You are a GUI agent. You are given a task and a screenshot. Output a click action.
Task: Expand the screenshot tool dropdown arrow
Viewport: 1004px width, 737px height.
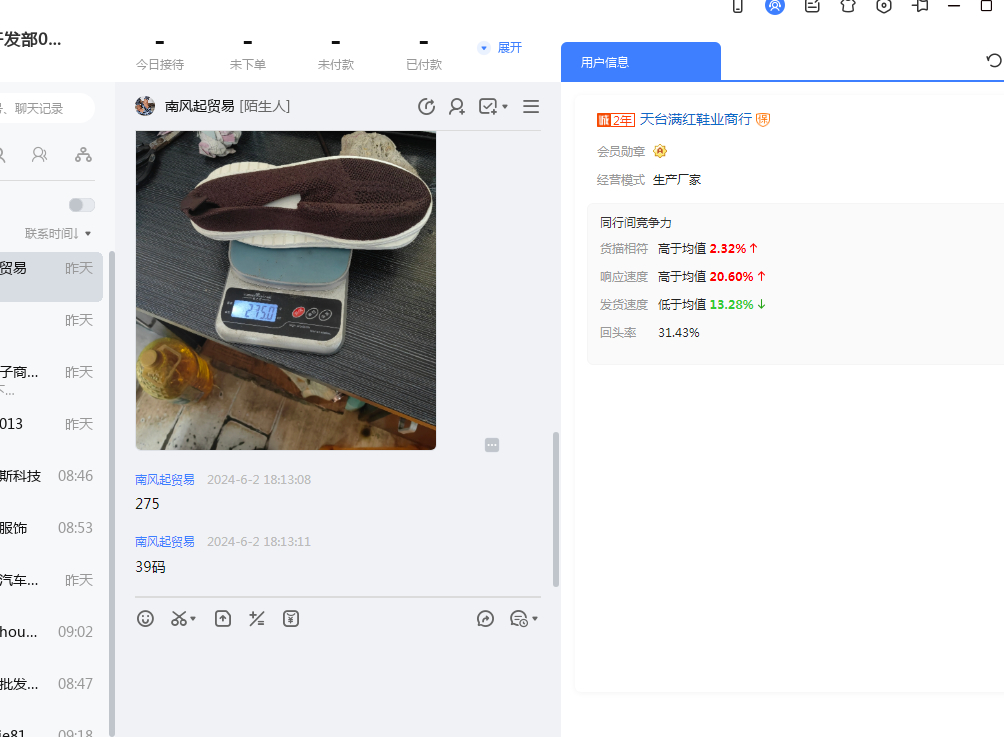point(193,619)
